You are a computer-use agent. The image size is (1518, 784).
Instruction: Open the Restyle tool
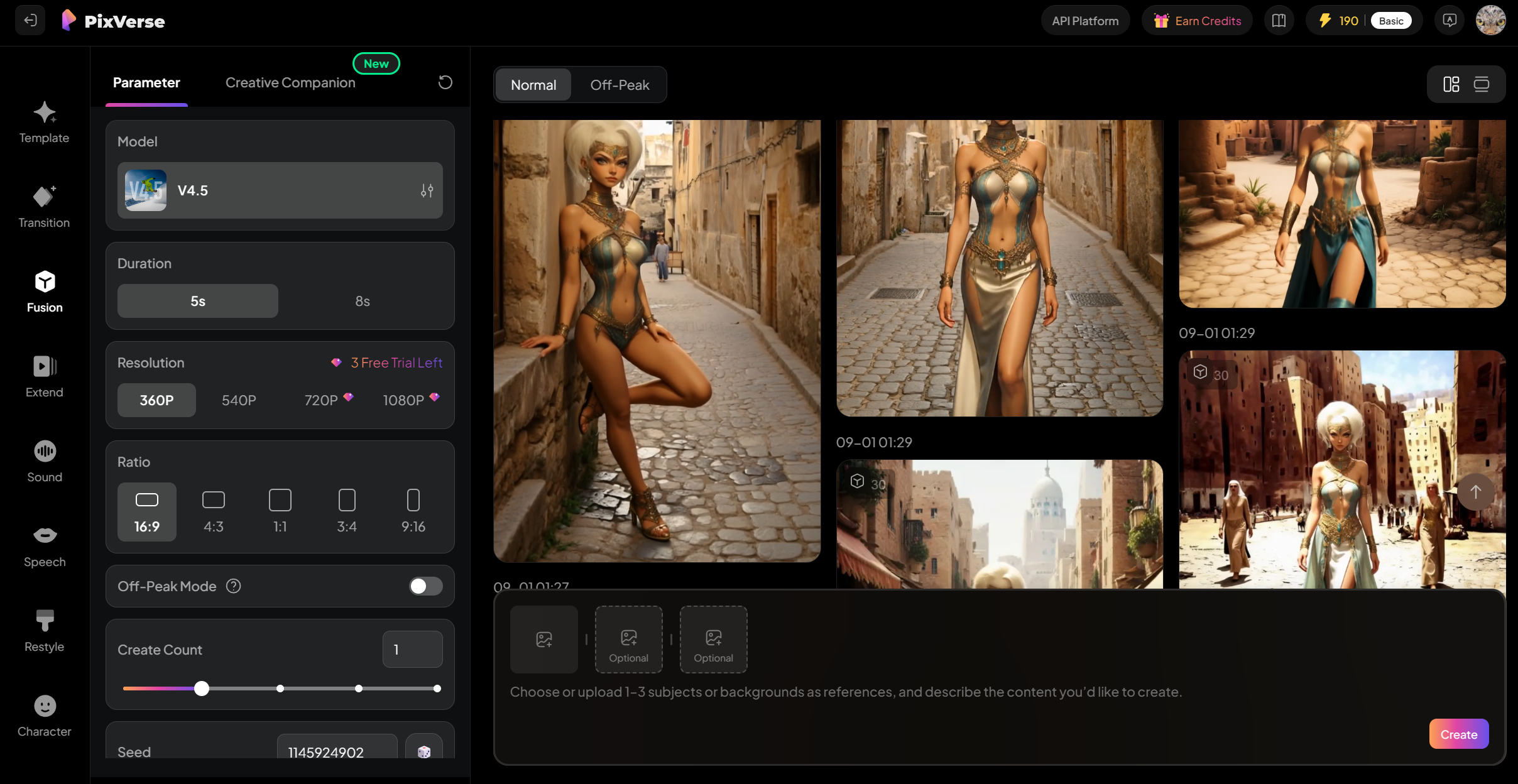(44, 631)
